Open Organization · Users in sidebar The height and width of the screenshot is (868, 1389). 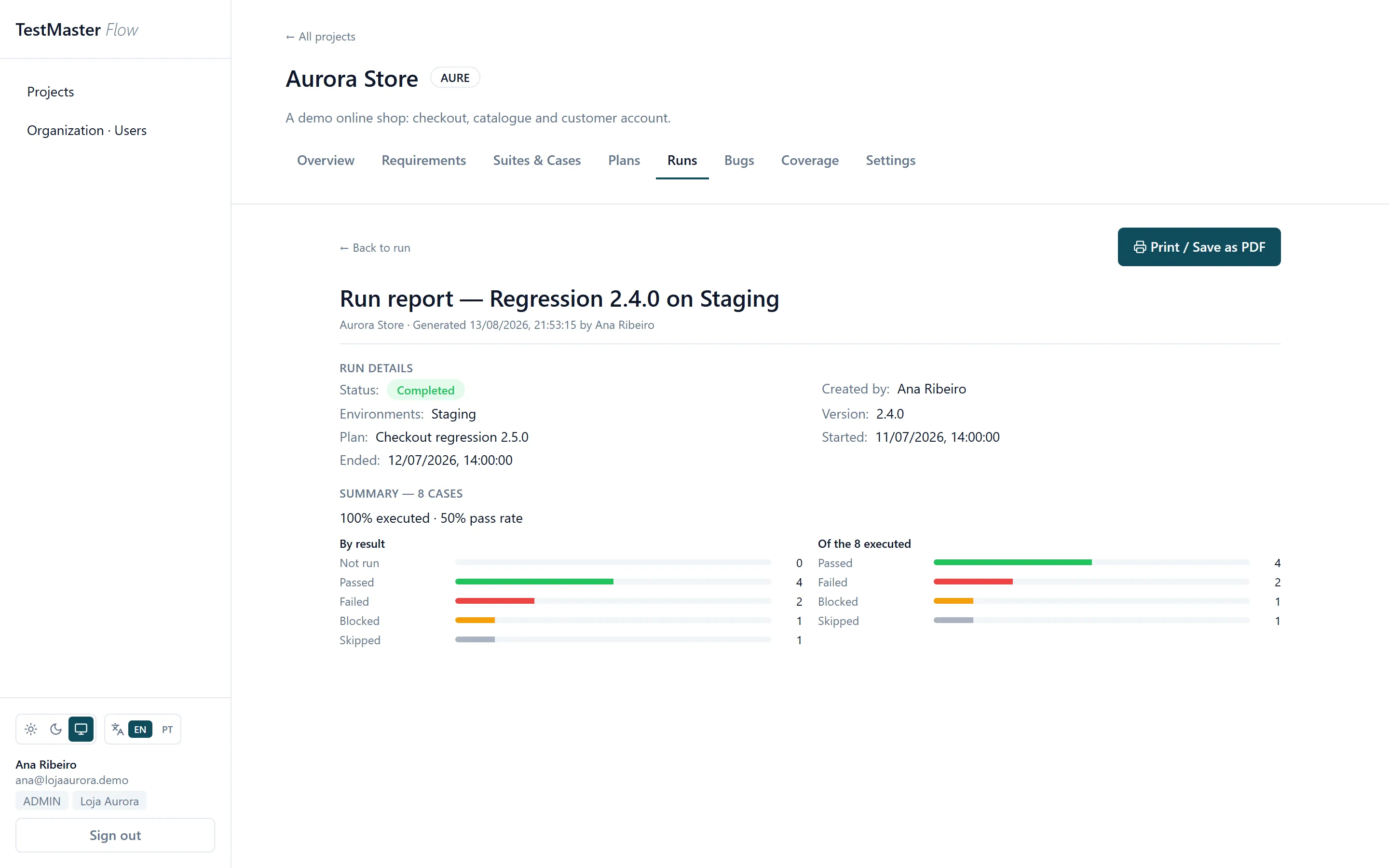tap(87, 130)
